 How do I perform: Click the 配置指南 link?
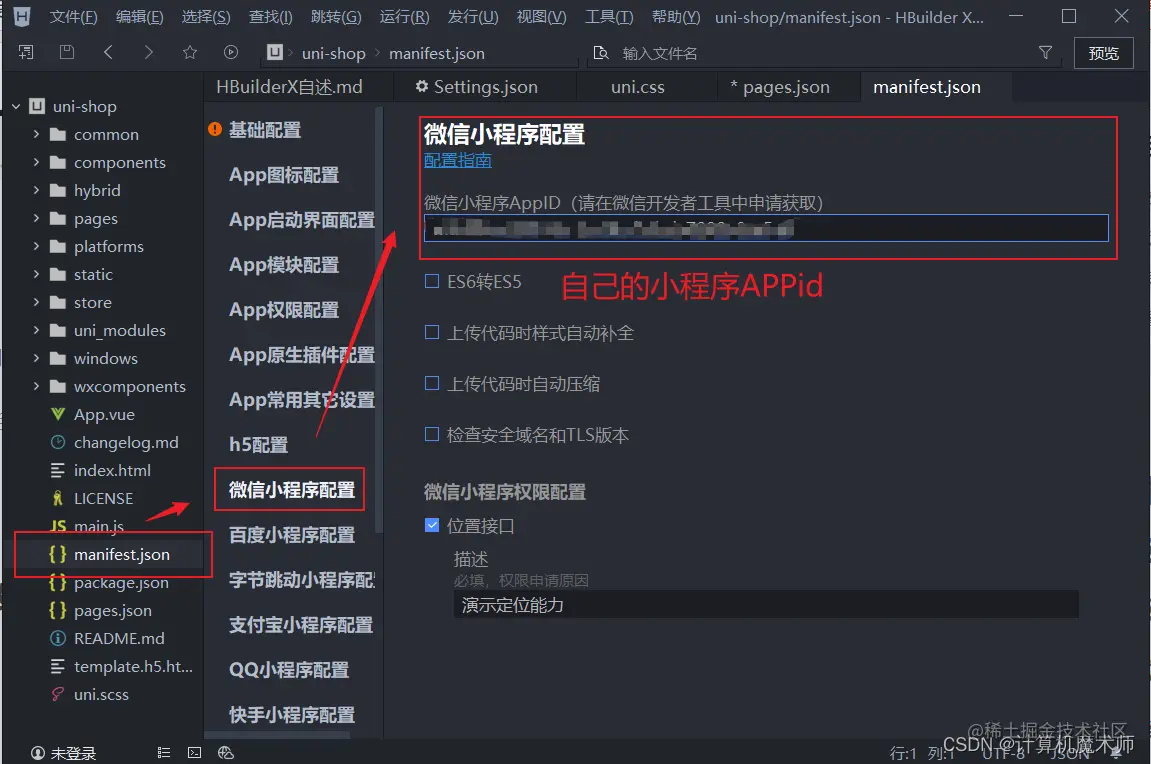point(458,160)
